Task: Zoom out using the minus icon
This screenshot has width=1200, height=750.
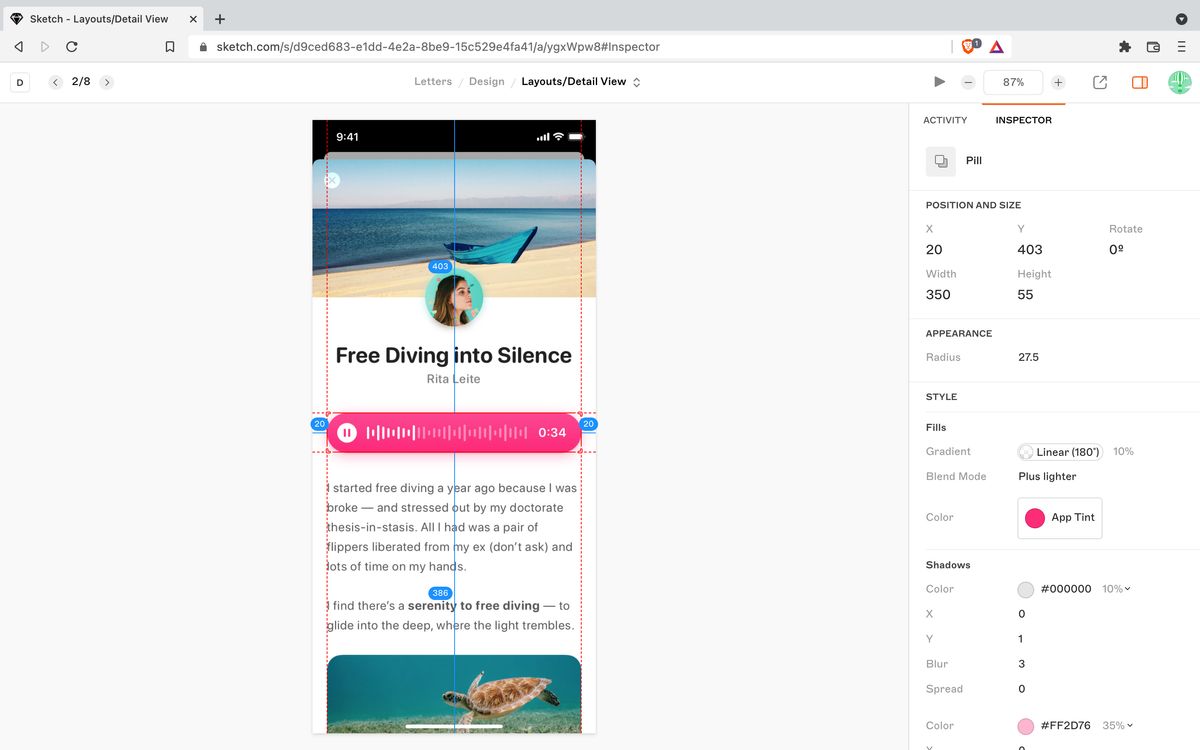Action: click(967, 81)
